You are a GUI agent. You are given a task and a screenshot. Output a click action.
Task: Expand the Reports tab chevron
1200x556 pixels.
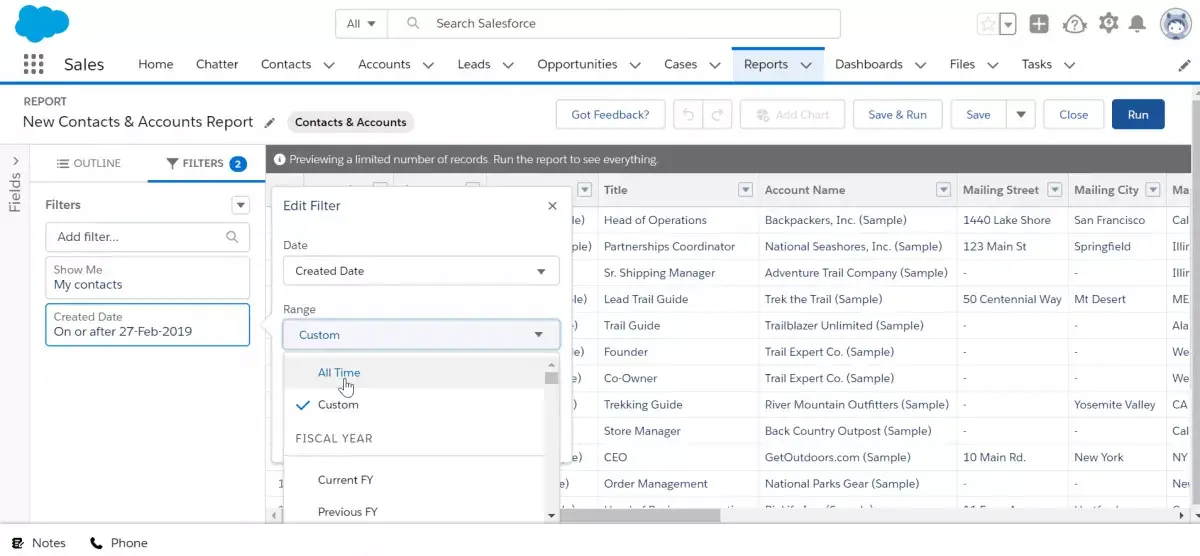(x=806, y=65)
